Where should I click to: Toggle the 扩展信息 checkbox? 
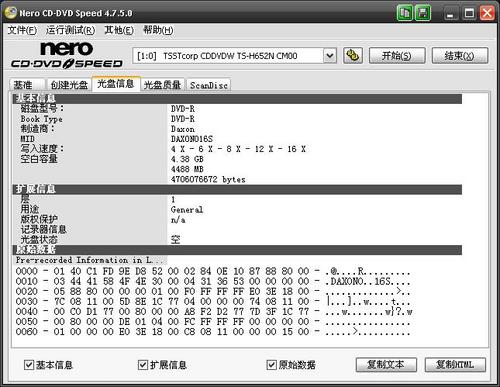pos(143,365)
